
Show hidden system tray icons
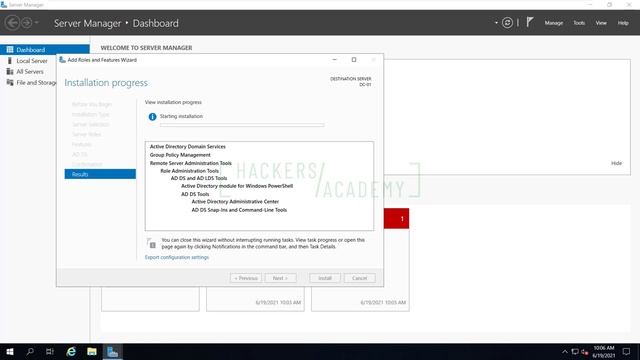point(564,351)
